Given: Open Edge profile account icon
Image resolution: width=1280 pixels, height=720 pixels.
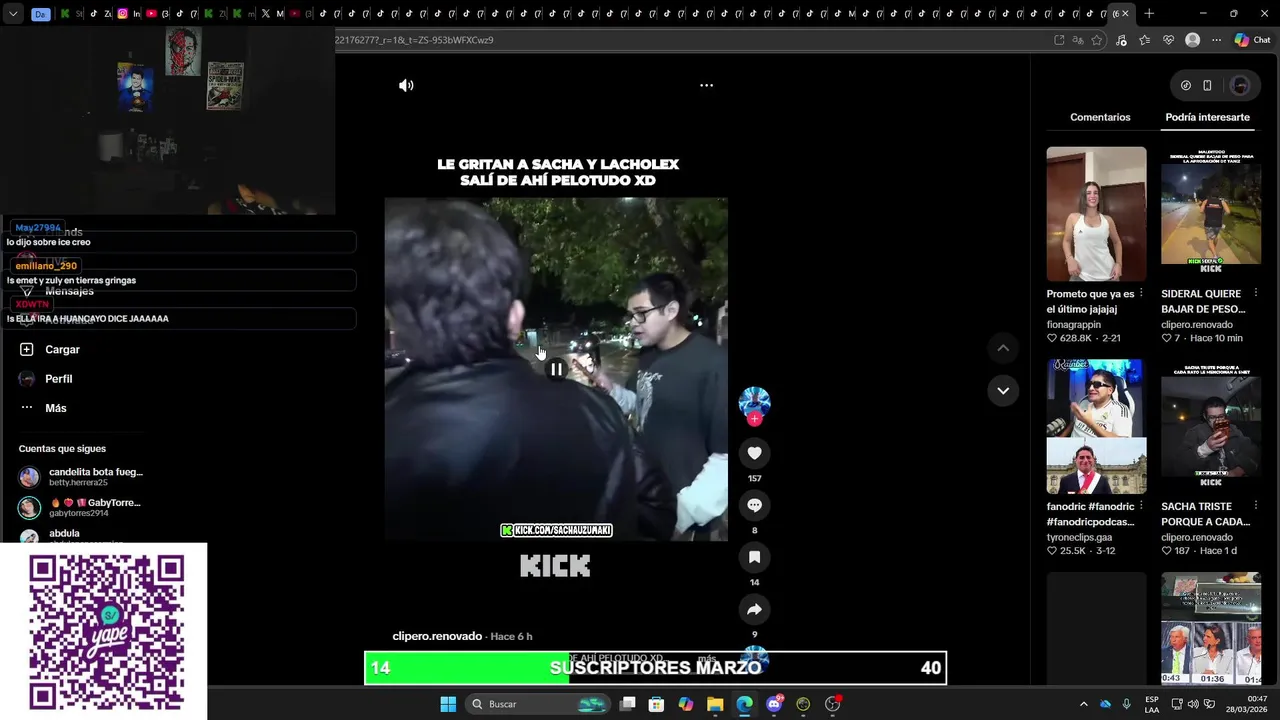Looking at the screenshot, I should 1192,40.
